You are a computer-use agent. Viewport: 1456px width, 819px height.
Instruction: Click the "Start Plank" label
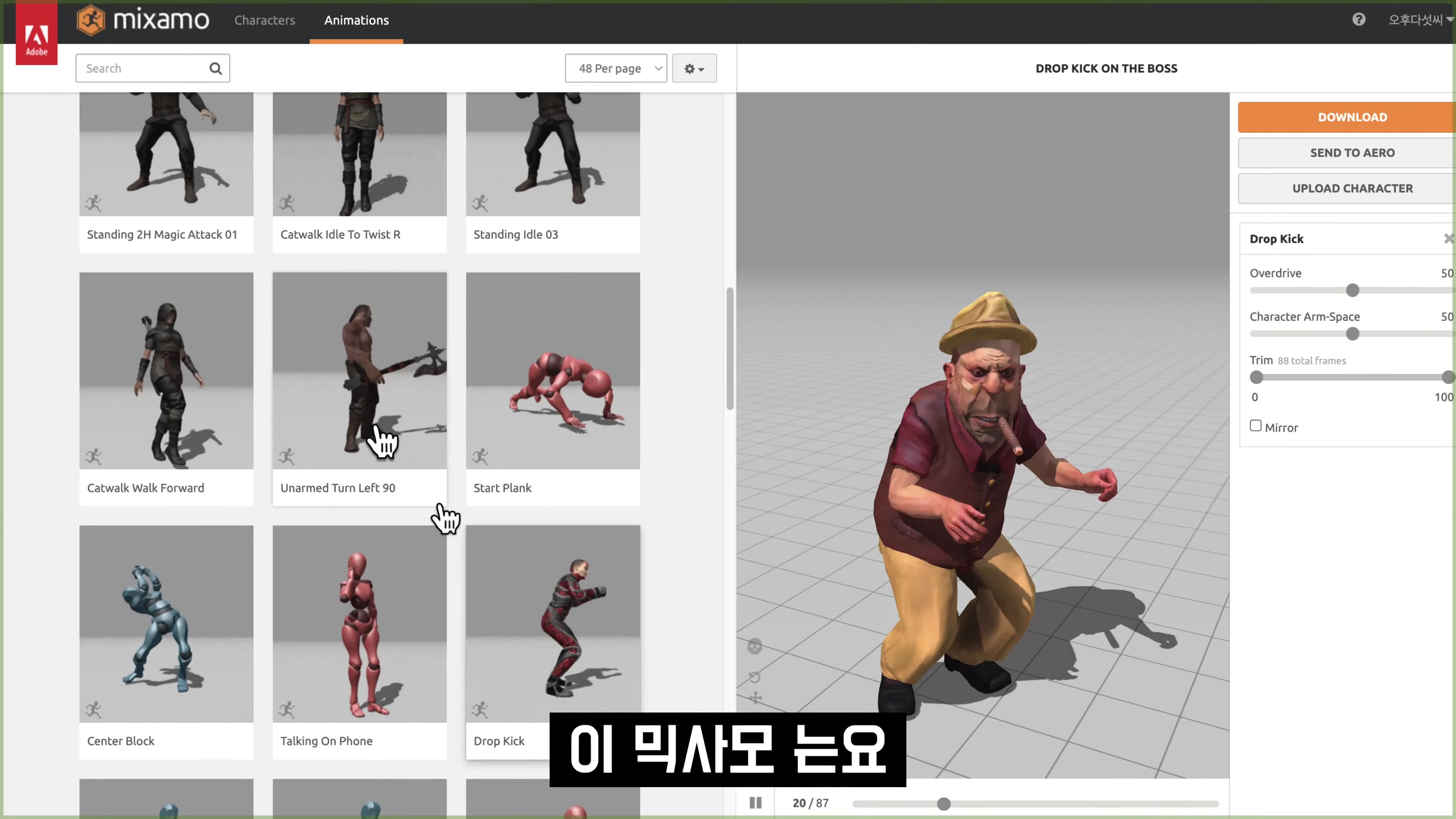[x=503, y=488]
